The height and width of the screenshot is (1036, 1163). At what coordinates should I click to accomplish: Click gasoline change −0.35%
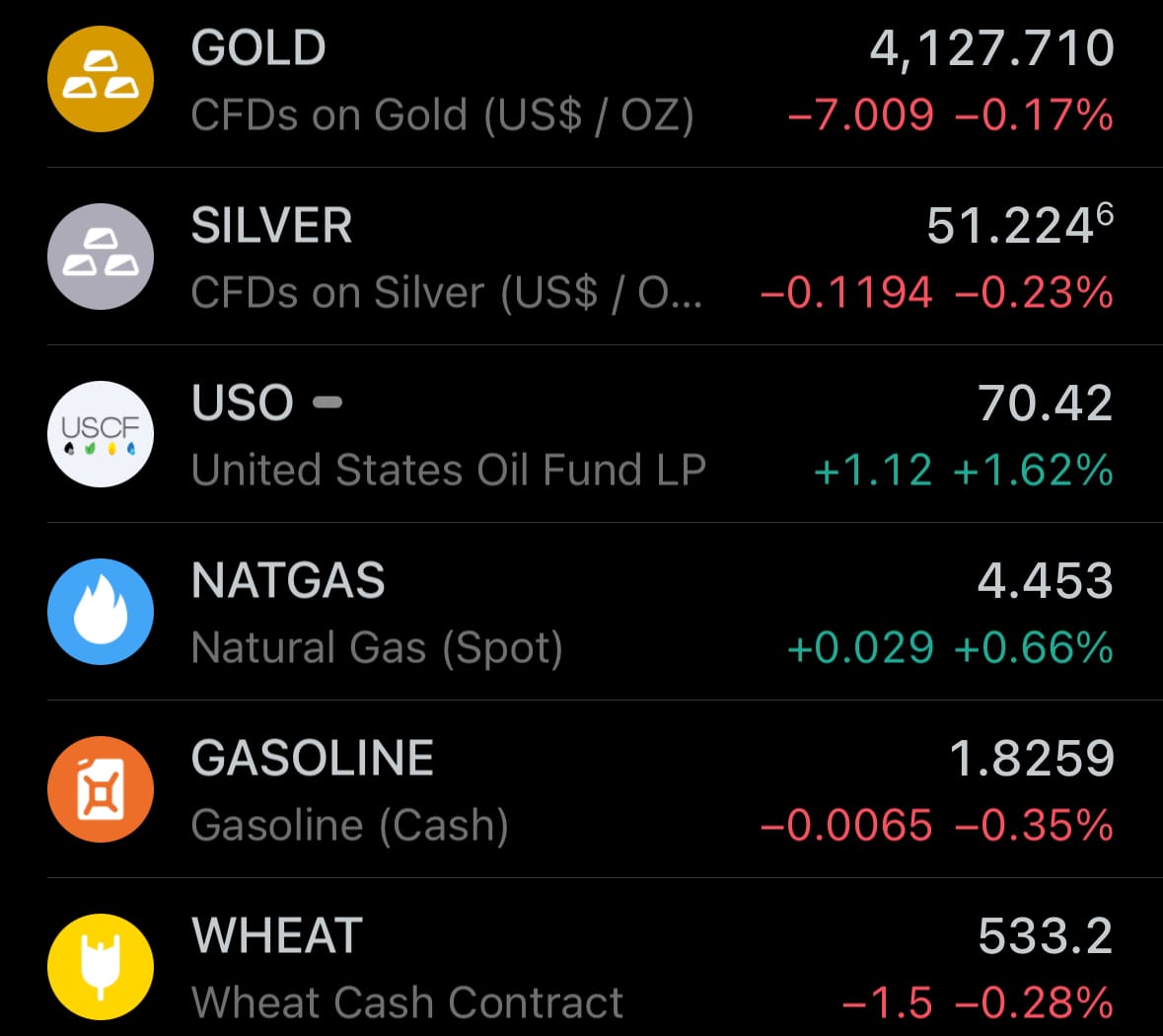coord(1034,826)
